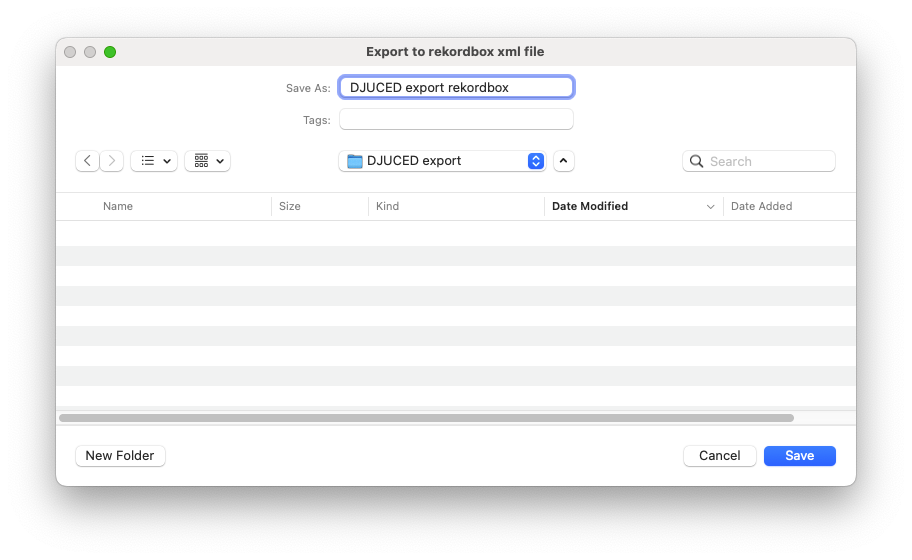Sort by the Date Modified column

click(590, 206)
